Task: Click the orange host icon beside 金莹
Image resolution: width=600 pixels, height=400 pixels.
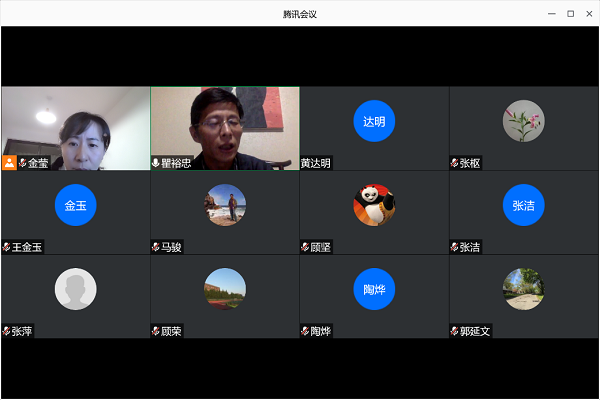Action: (x=9, y=162)
